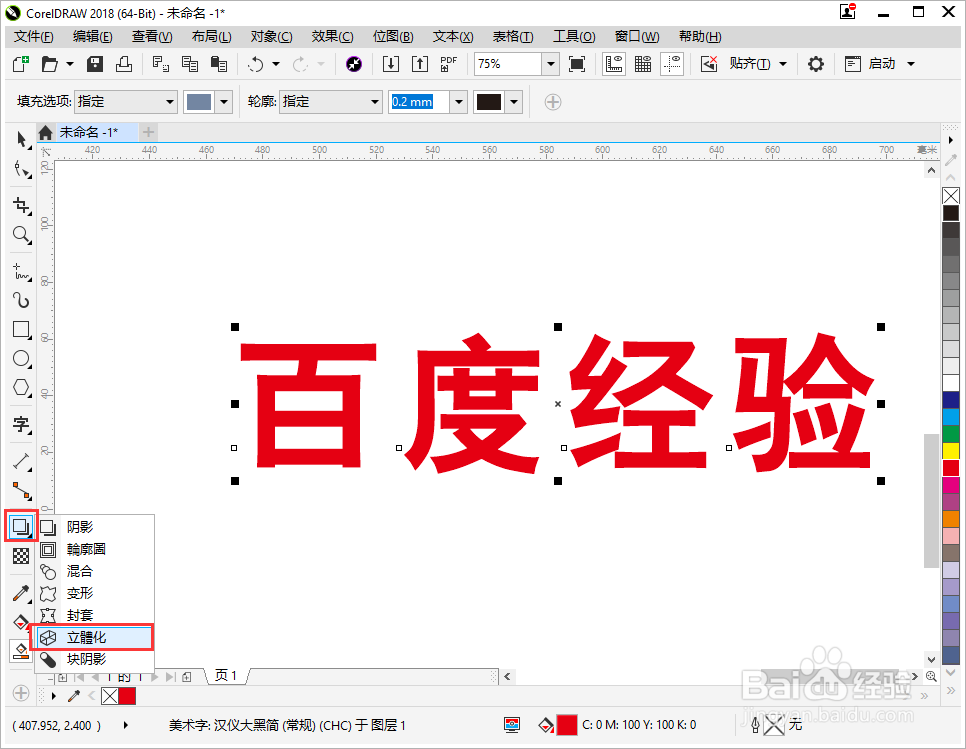
Task: Click the Cut icon in toolbar
Action: point(161,63)
